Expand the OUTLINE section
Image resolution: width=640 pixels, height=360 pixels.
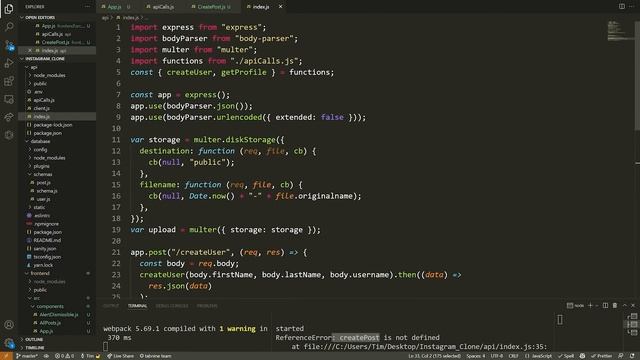(x=57, y=339)
